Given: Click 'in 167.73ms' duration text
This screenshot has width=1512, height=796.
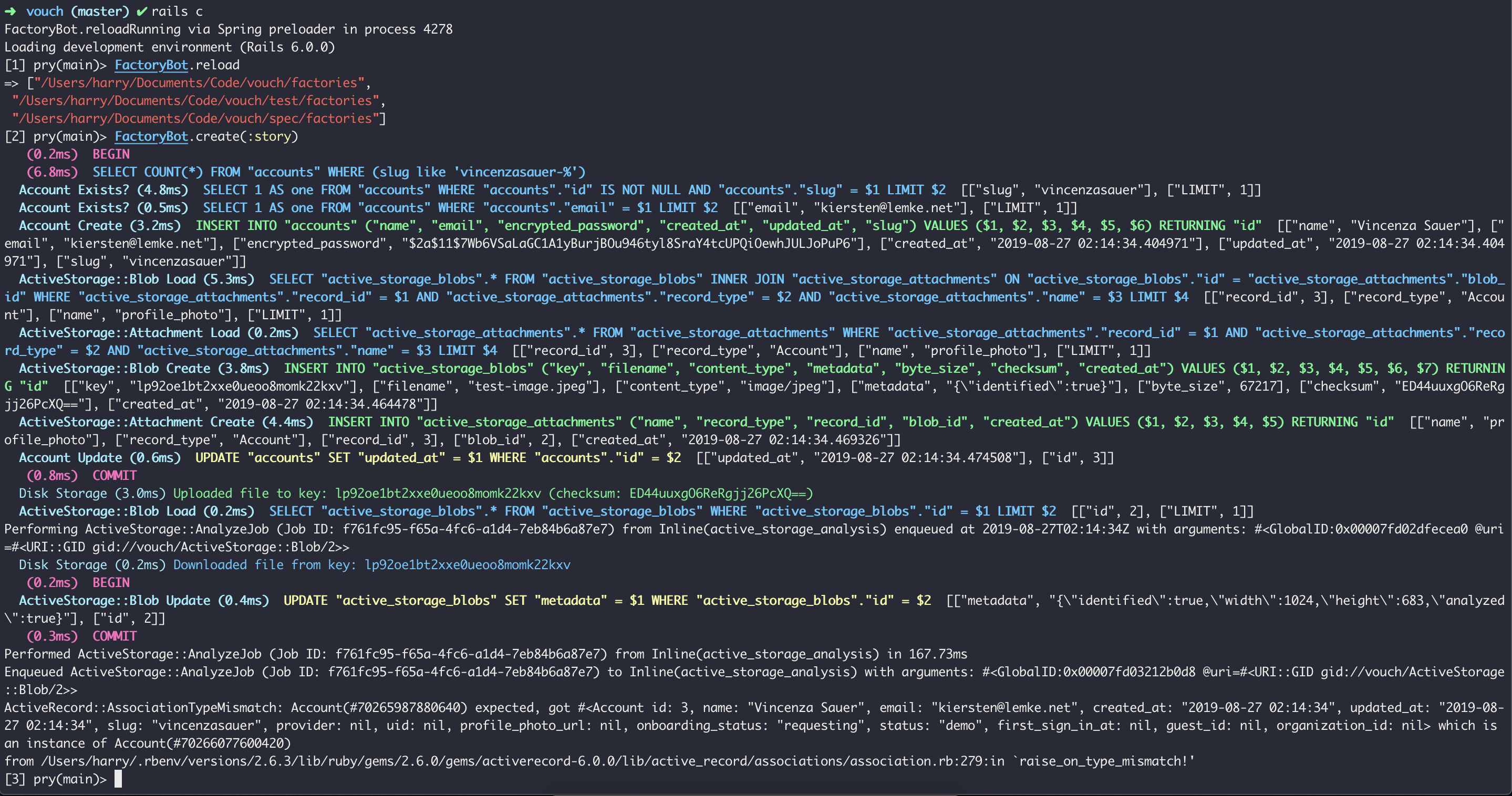Looking at the screenshot, I should click(x=927, y=654).
